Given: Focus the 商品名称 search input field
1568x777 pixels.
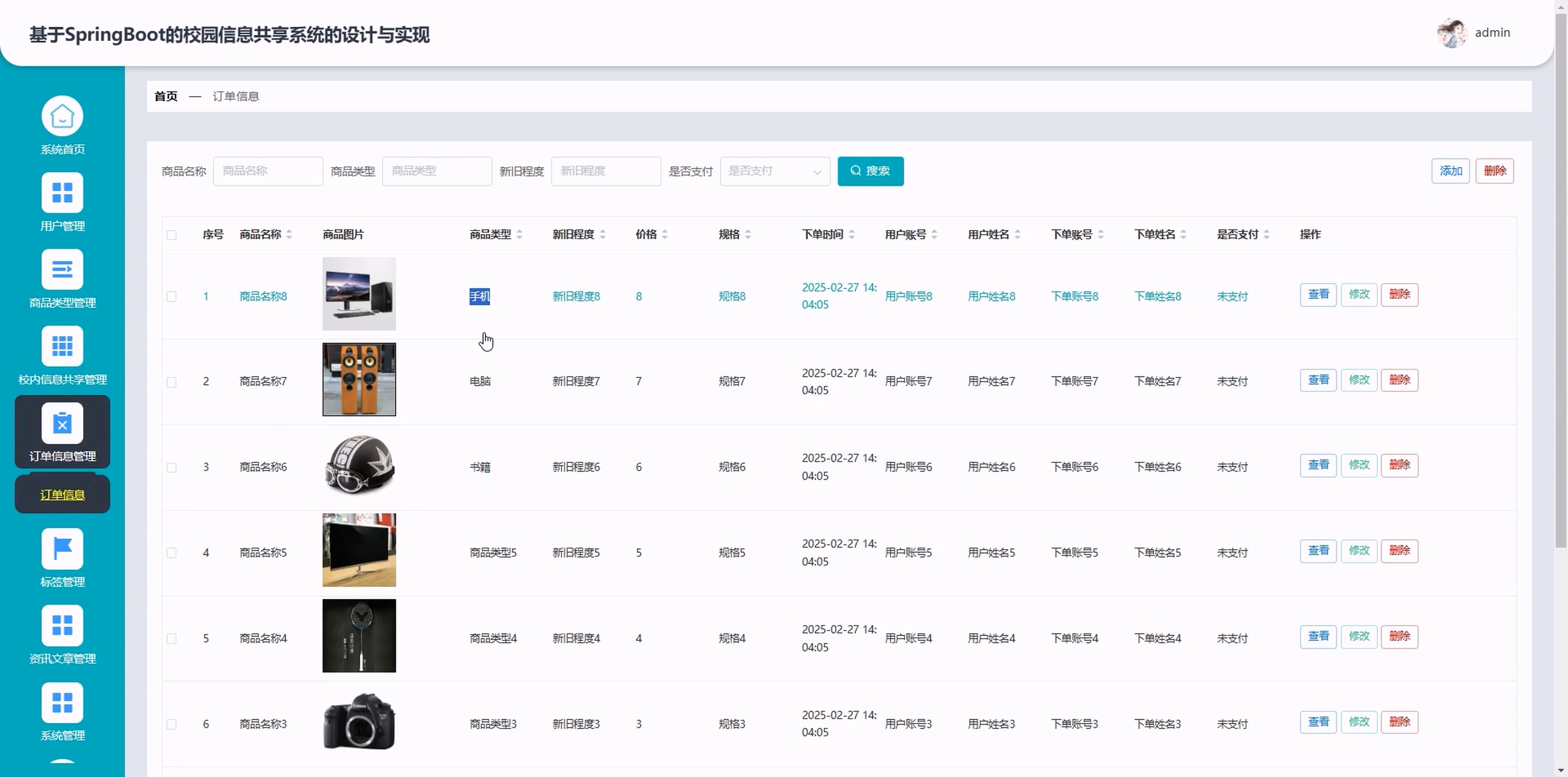Looking at the screenshot, I should pos(268,172).
